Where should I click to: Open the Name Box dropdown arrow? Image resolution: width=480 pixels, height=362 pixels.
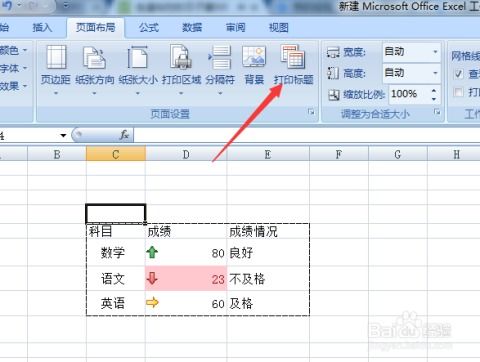click(x=63, y=135)
